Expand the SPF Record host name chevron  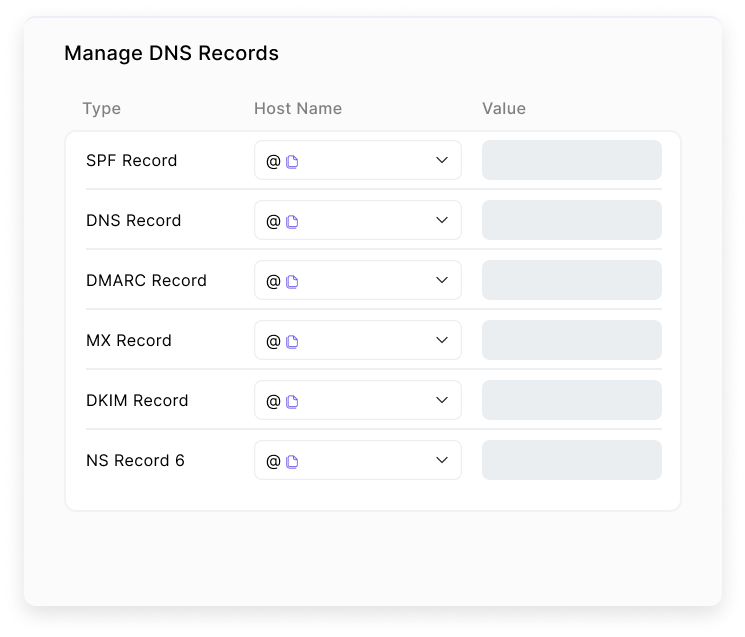coord(442,160)
